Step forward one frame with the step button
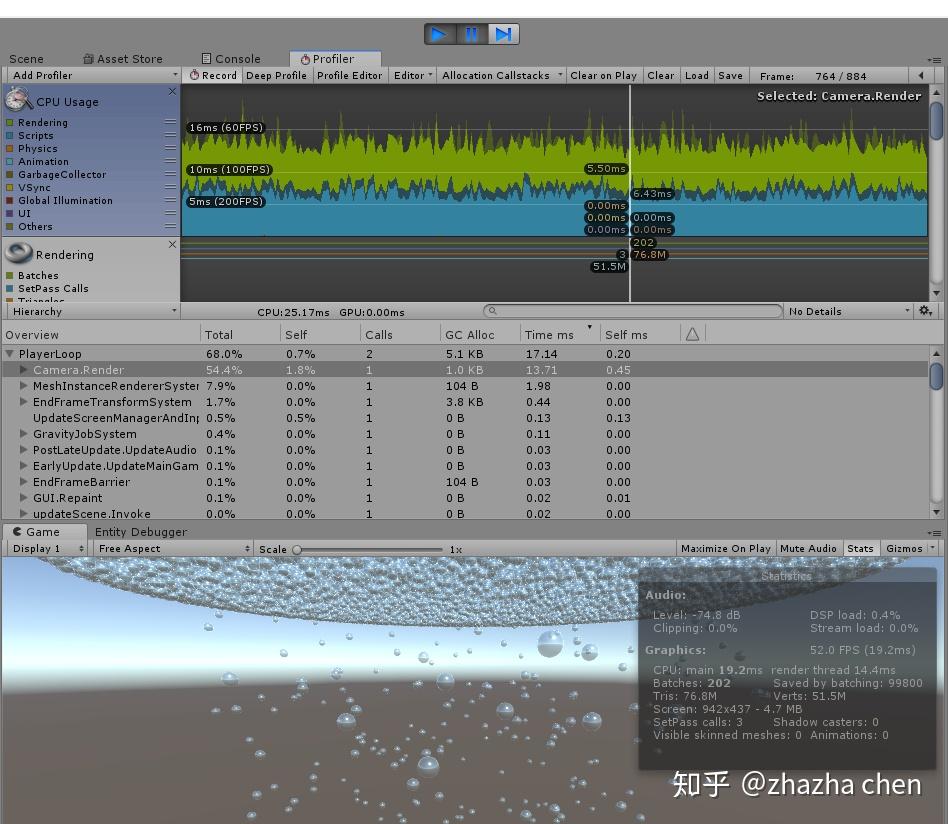948x824 pixels. click(503, 33)
